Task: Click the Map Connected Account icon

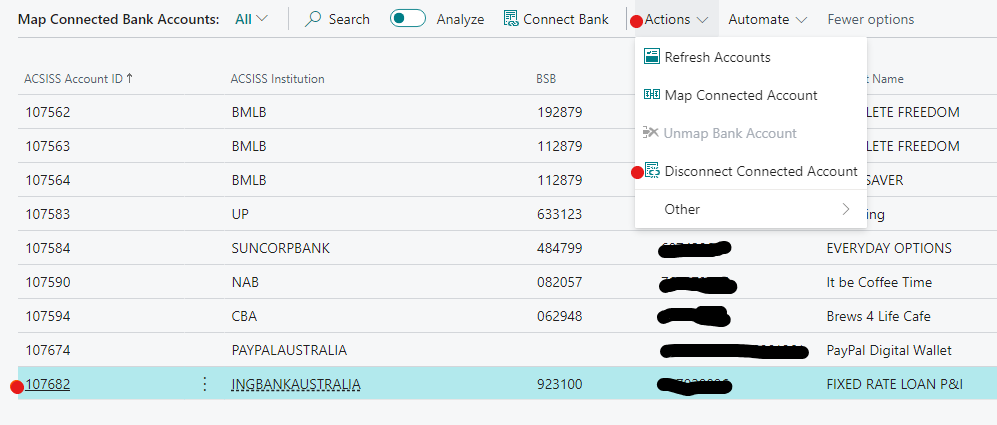Action: [651, 95]
